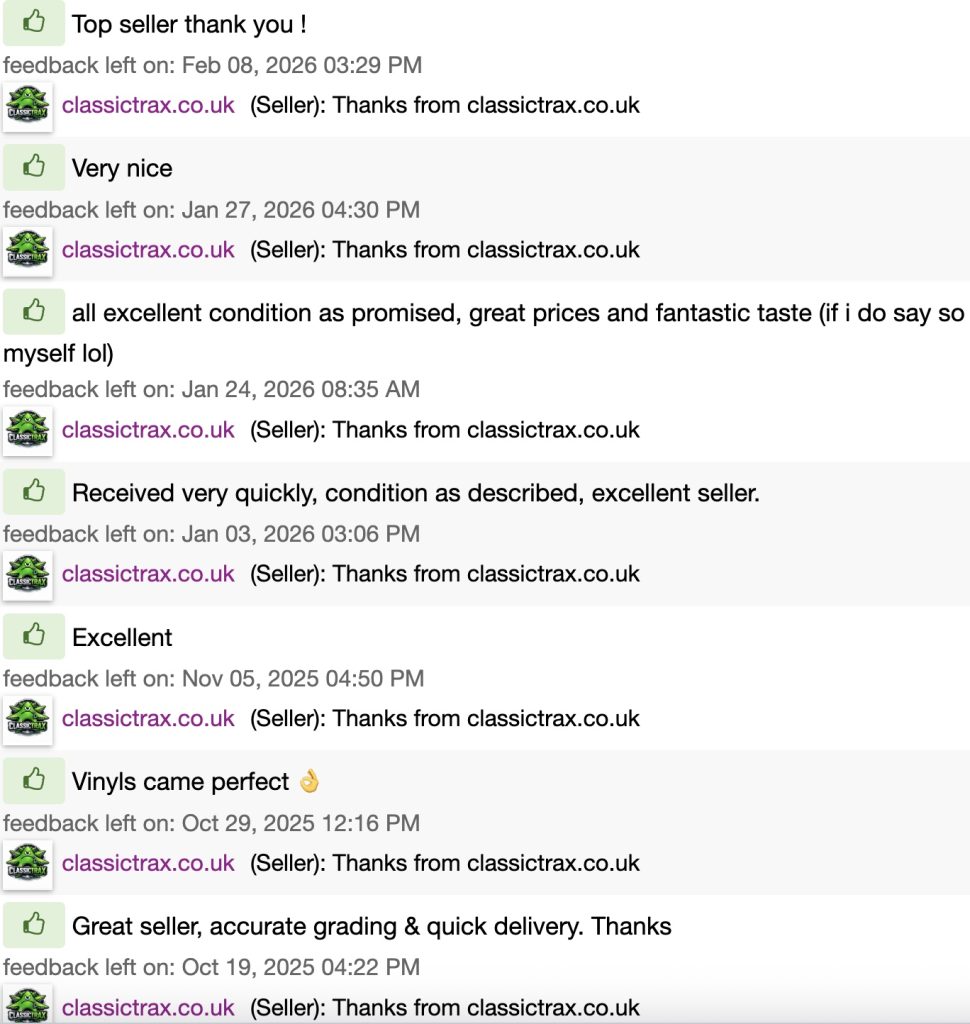
Task: Open classictrax.co.uk link under Nov 05 feedback
Action: coord(148,718)
